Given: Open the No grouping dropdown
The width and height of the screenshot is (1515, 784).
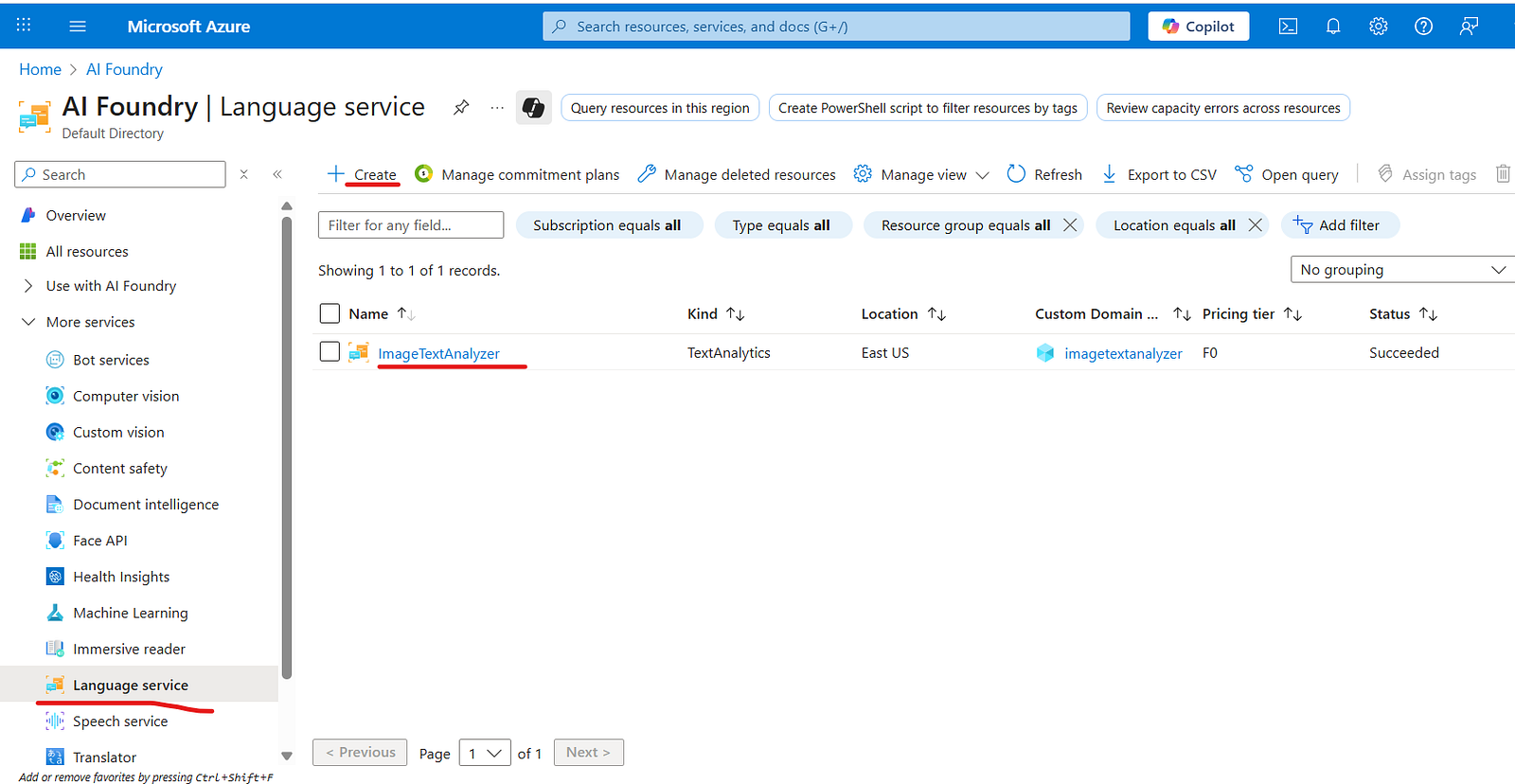Looking at the screenshot, I should pos(1403,270).
